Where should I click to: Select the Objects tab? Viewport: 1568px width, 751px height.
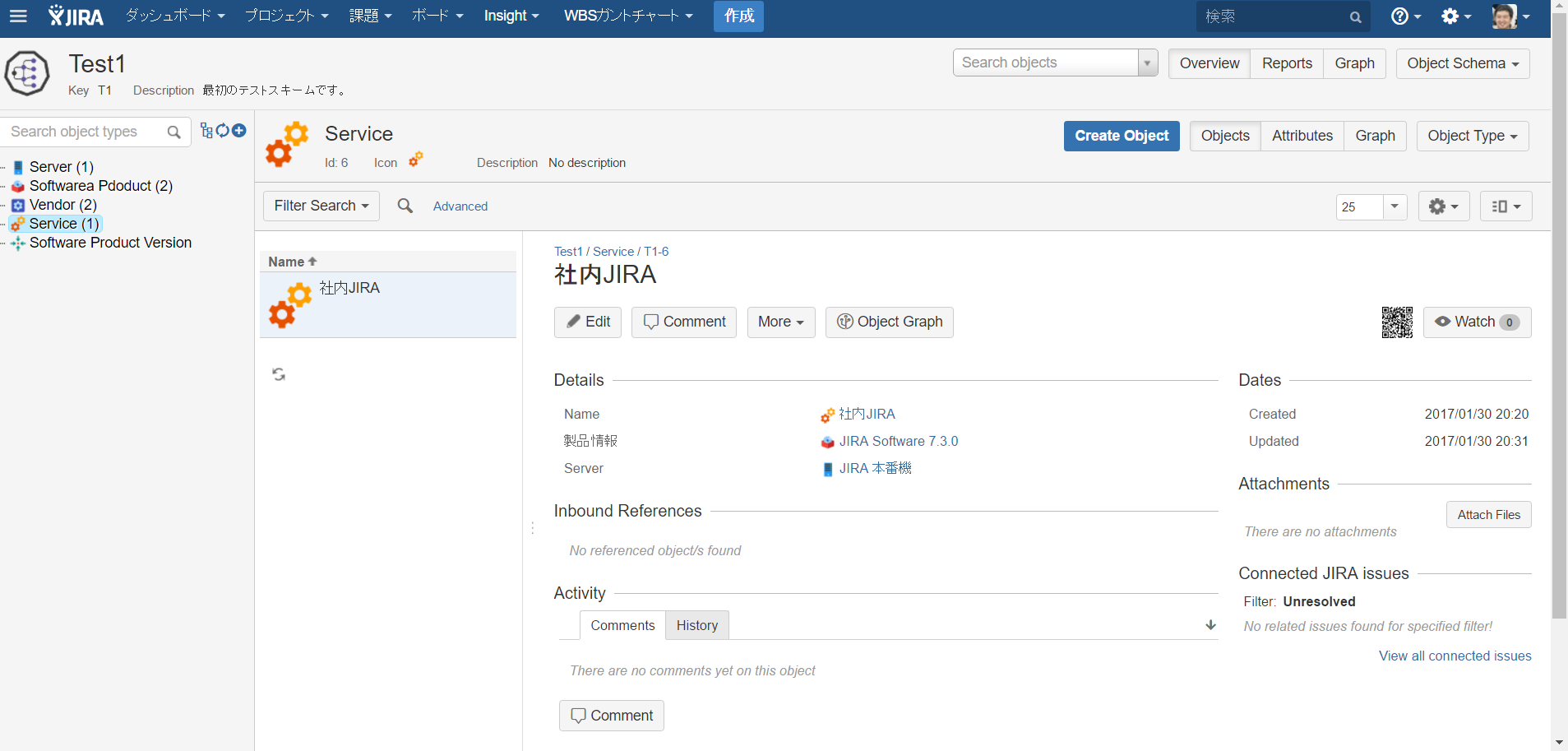pos(1225,136)
